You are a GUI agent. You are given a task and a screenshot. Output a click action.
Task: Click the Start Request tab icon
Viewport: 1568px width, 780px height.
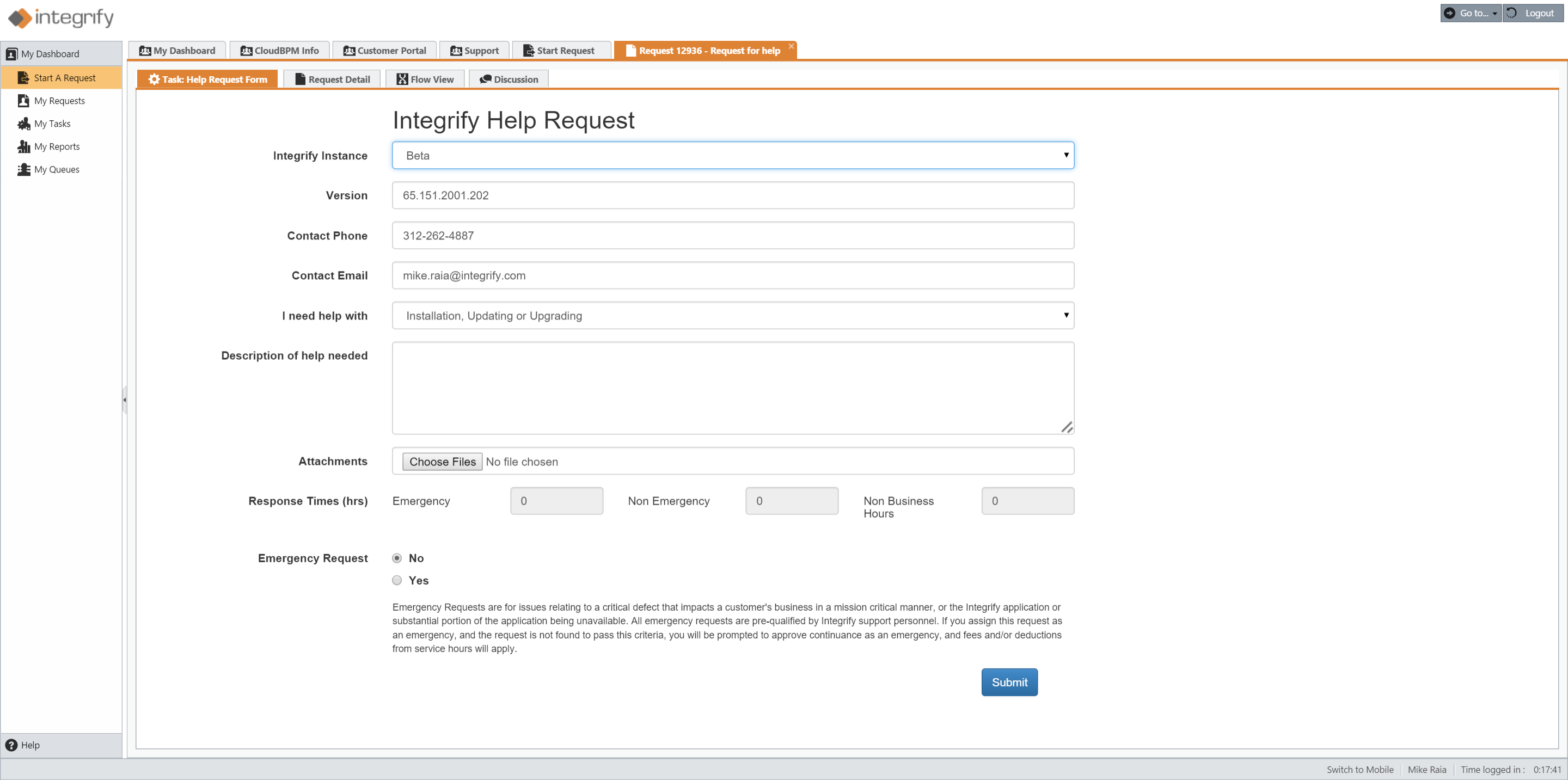point(528,51)
